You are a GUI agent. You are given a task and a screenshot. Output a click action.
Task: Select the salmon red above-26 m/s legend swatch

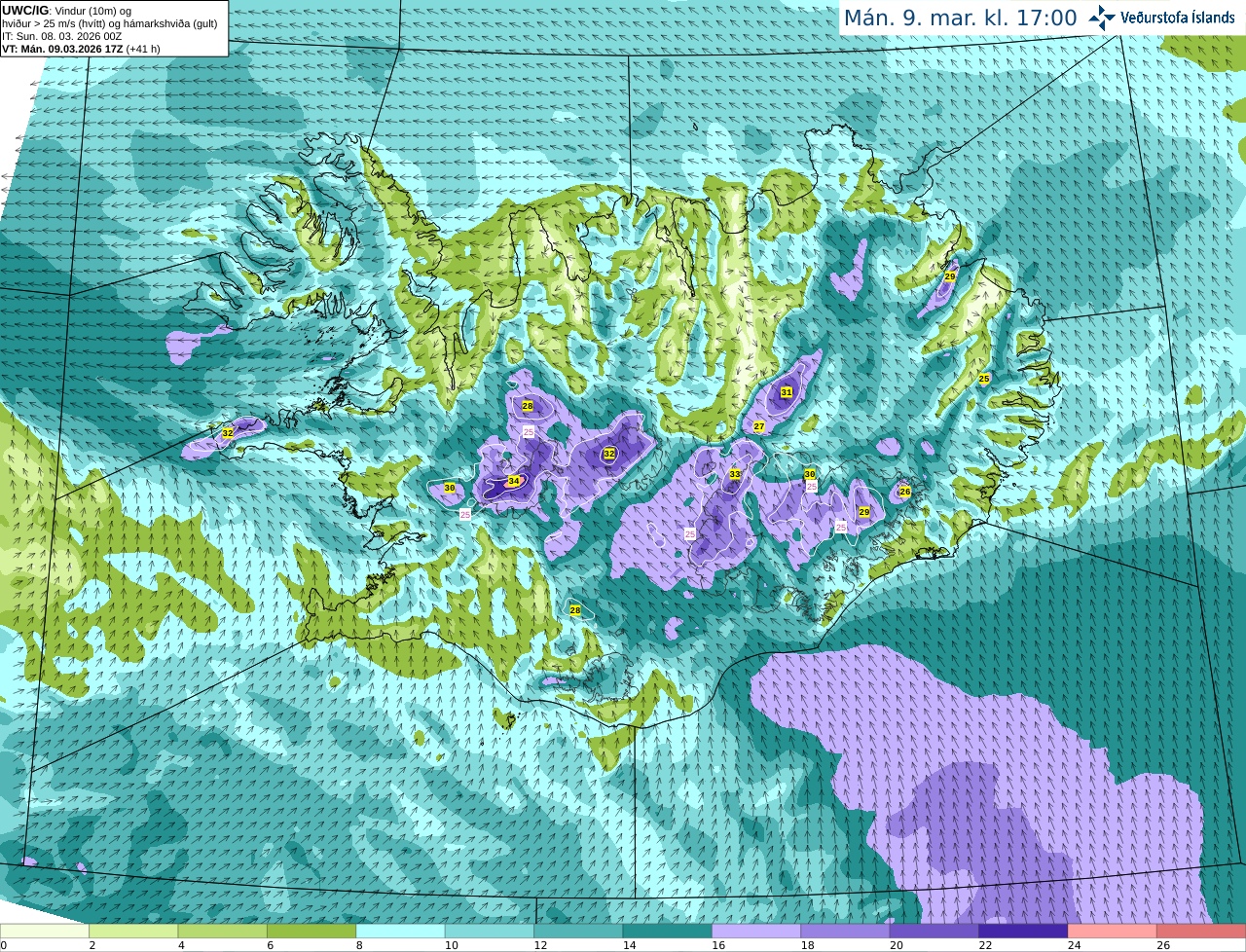click(x=1201, y=931)
